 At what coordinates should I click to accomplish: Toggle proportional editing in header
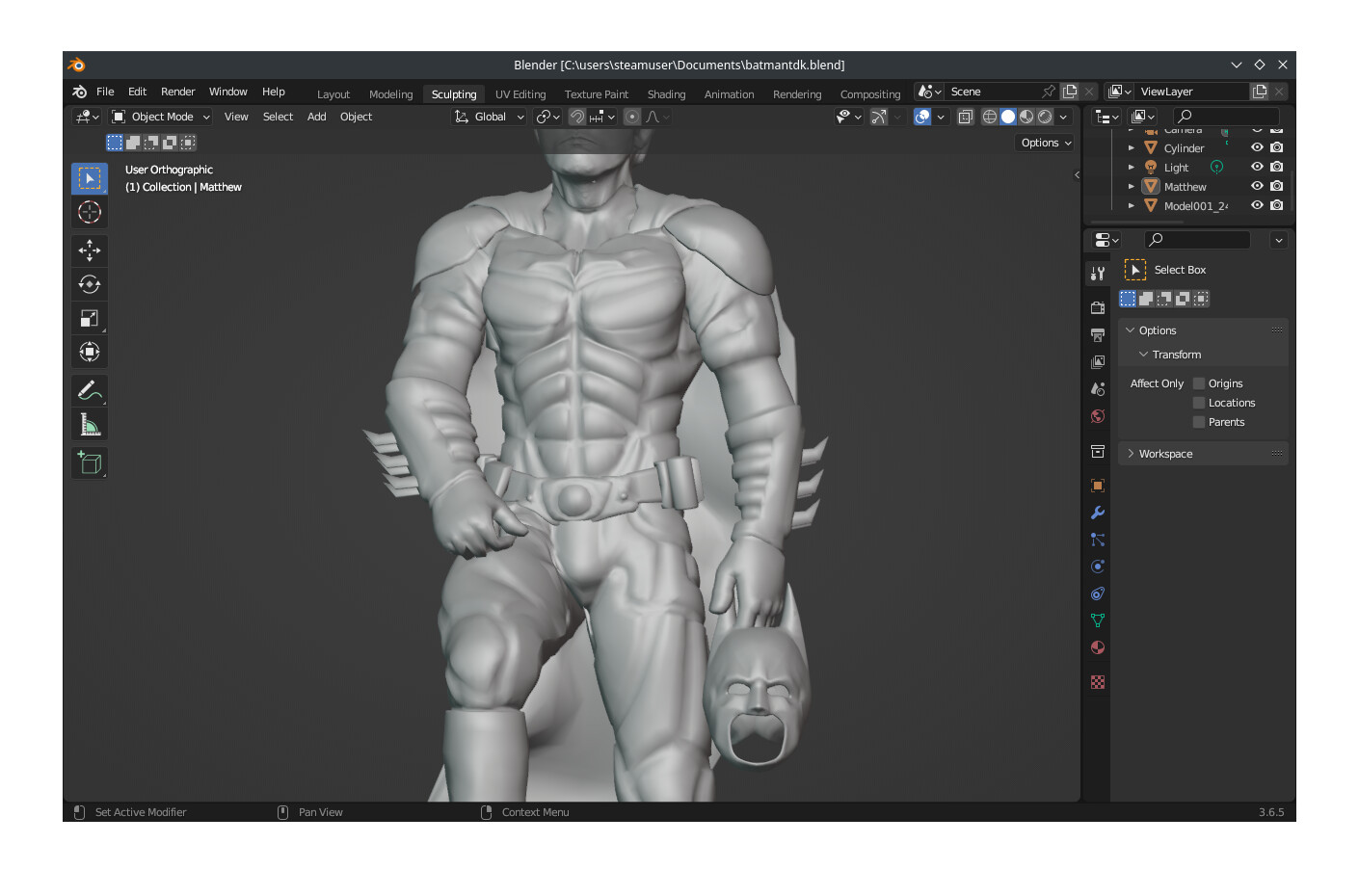pos(632,117)
